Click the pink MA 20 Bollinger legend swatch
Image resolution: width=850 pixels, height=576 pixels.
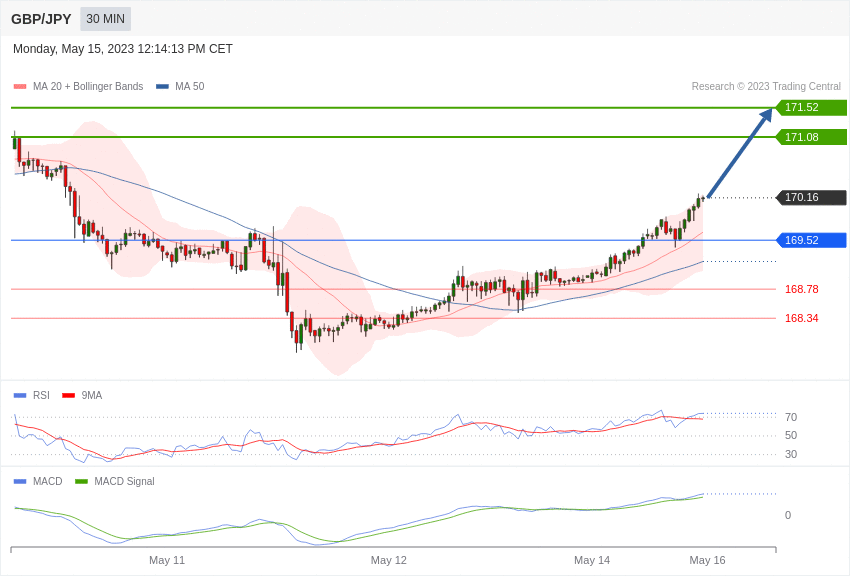click(20, 87)
